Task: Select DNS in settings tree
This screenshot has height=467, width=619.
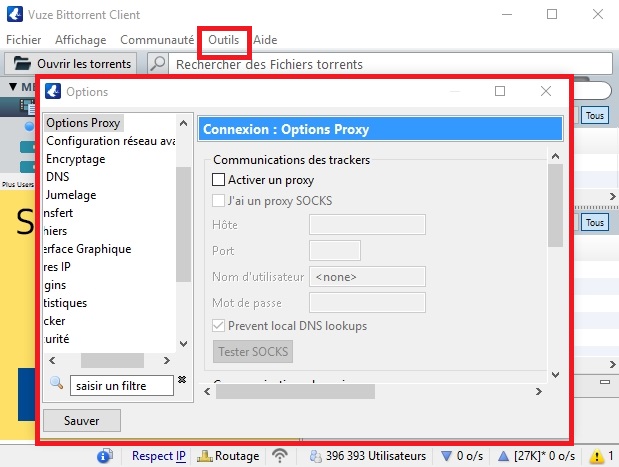Action: (58, 177)
